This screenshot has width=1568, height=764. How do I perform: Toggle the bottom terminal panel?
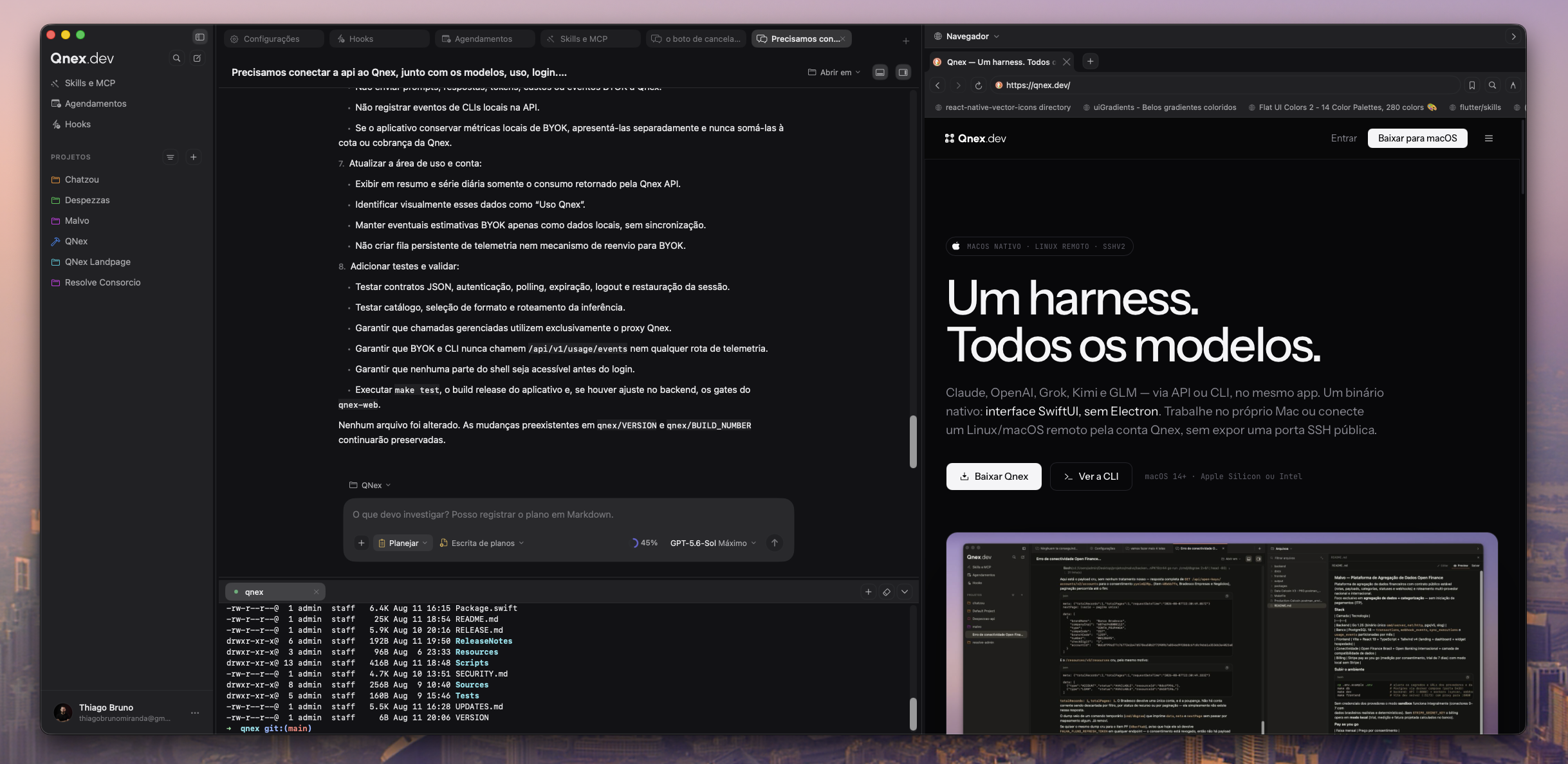[x=880, y=72]
